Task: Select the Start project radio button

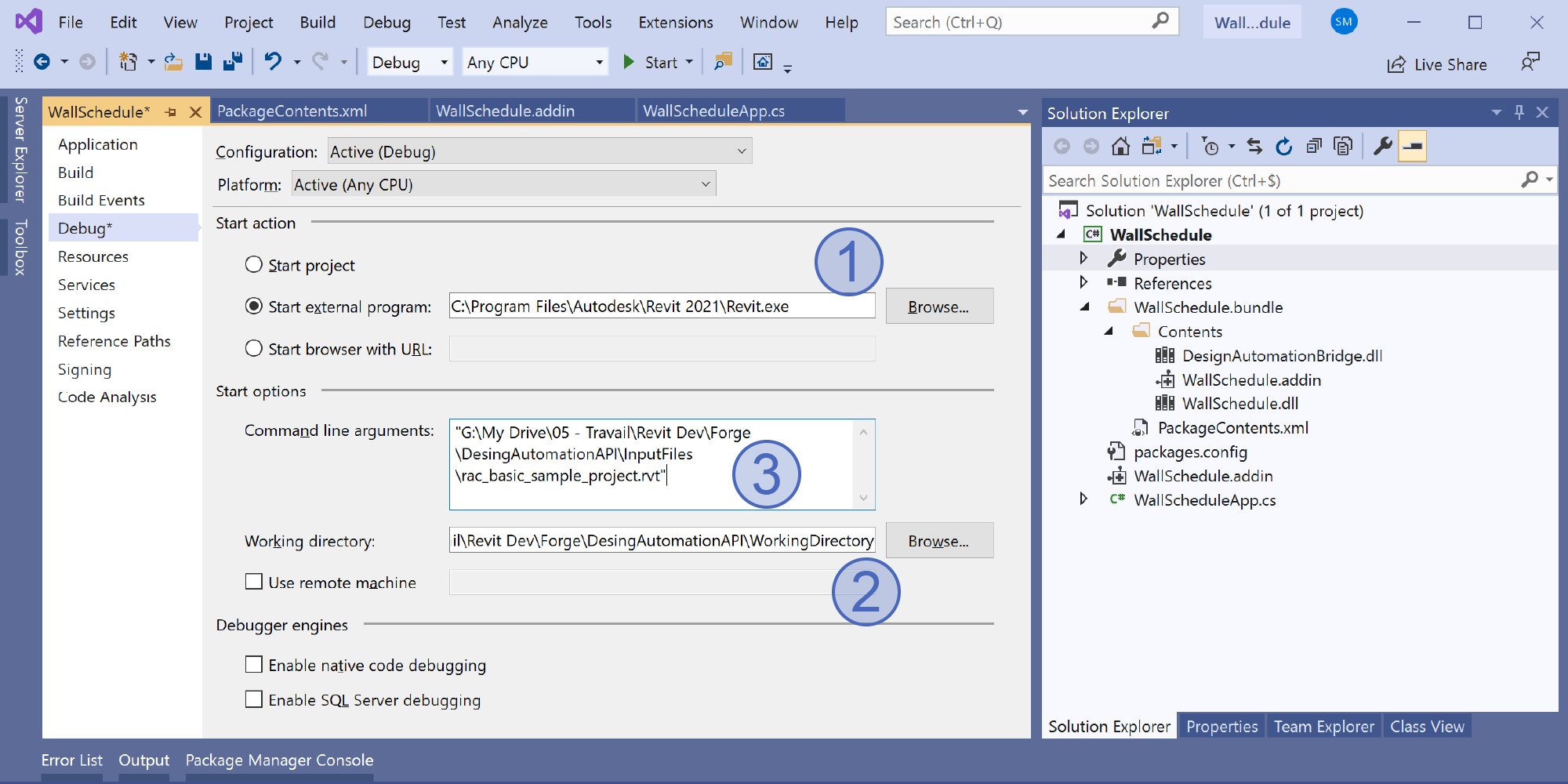Action: (x=253, y=264)
